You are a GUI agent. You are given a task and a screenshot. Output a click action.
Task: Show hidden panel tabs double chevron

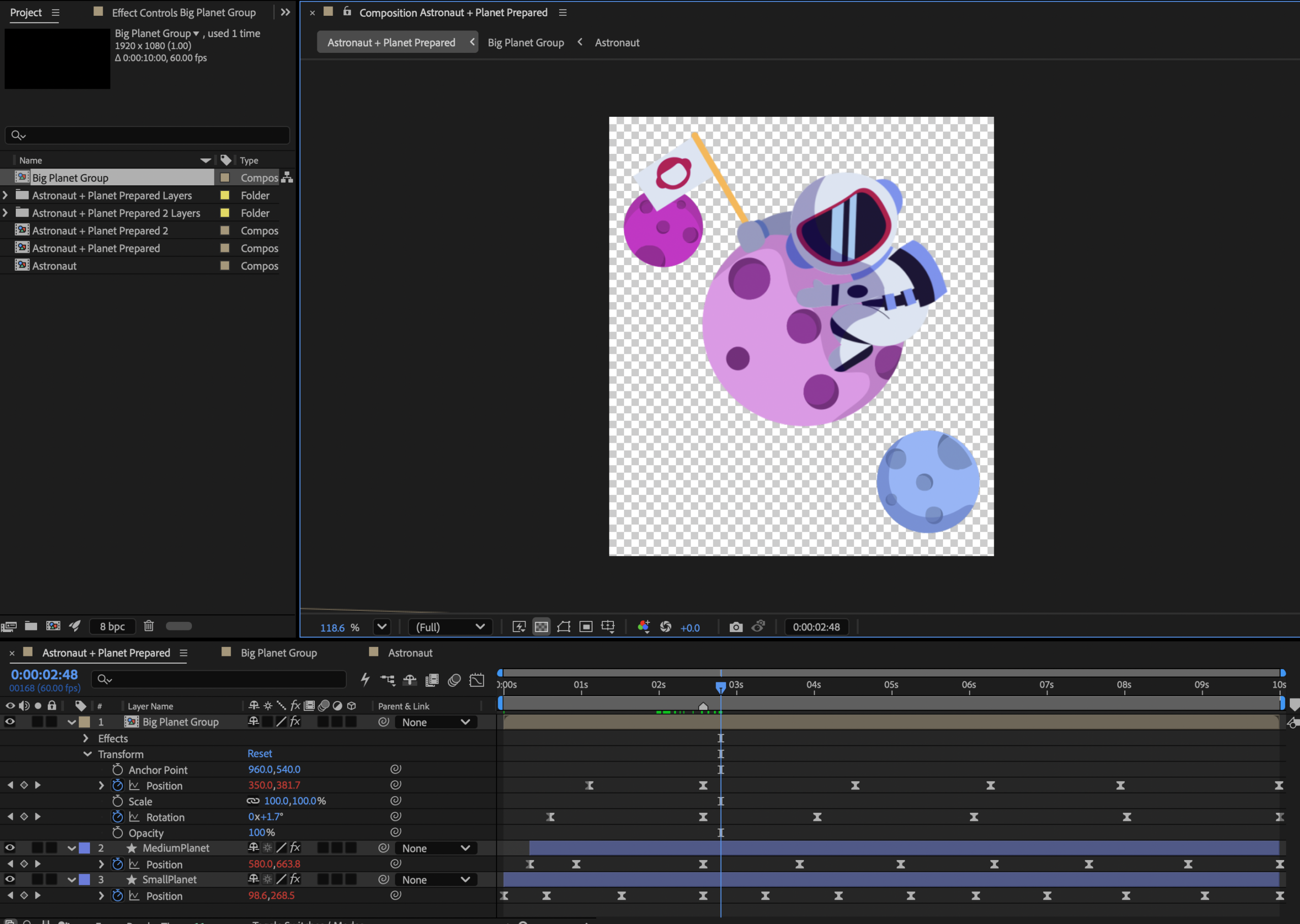coord(285,12)
